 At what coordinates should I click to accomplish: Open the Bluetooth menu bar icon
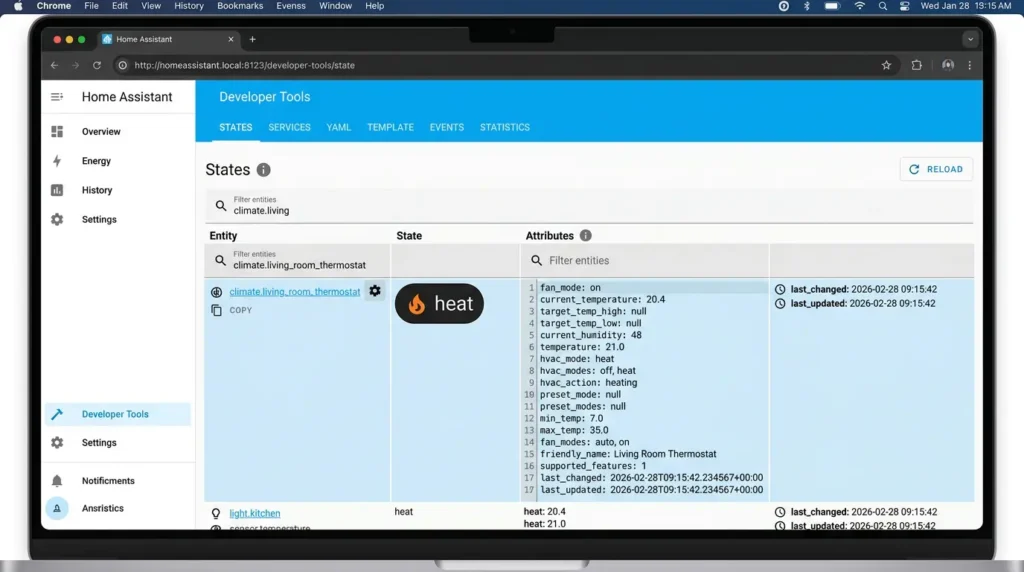tap(807, 6)
